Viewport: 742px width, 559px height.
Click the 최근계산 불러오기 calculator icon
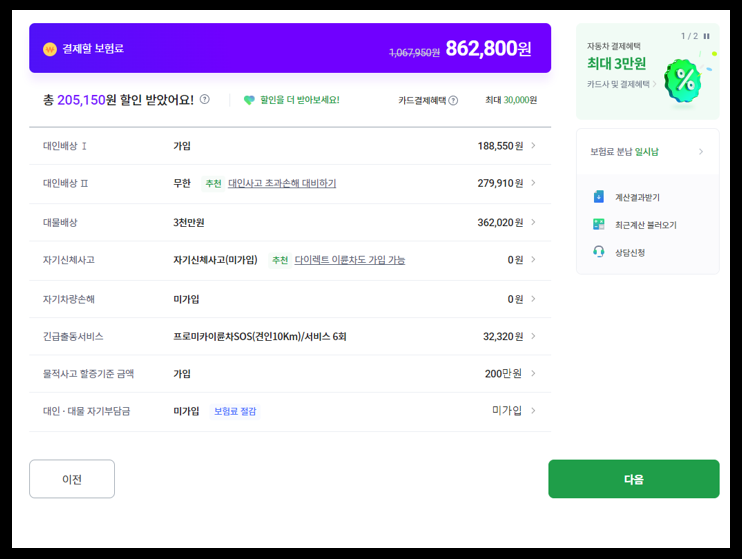pos(599,224)
